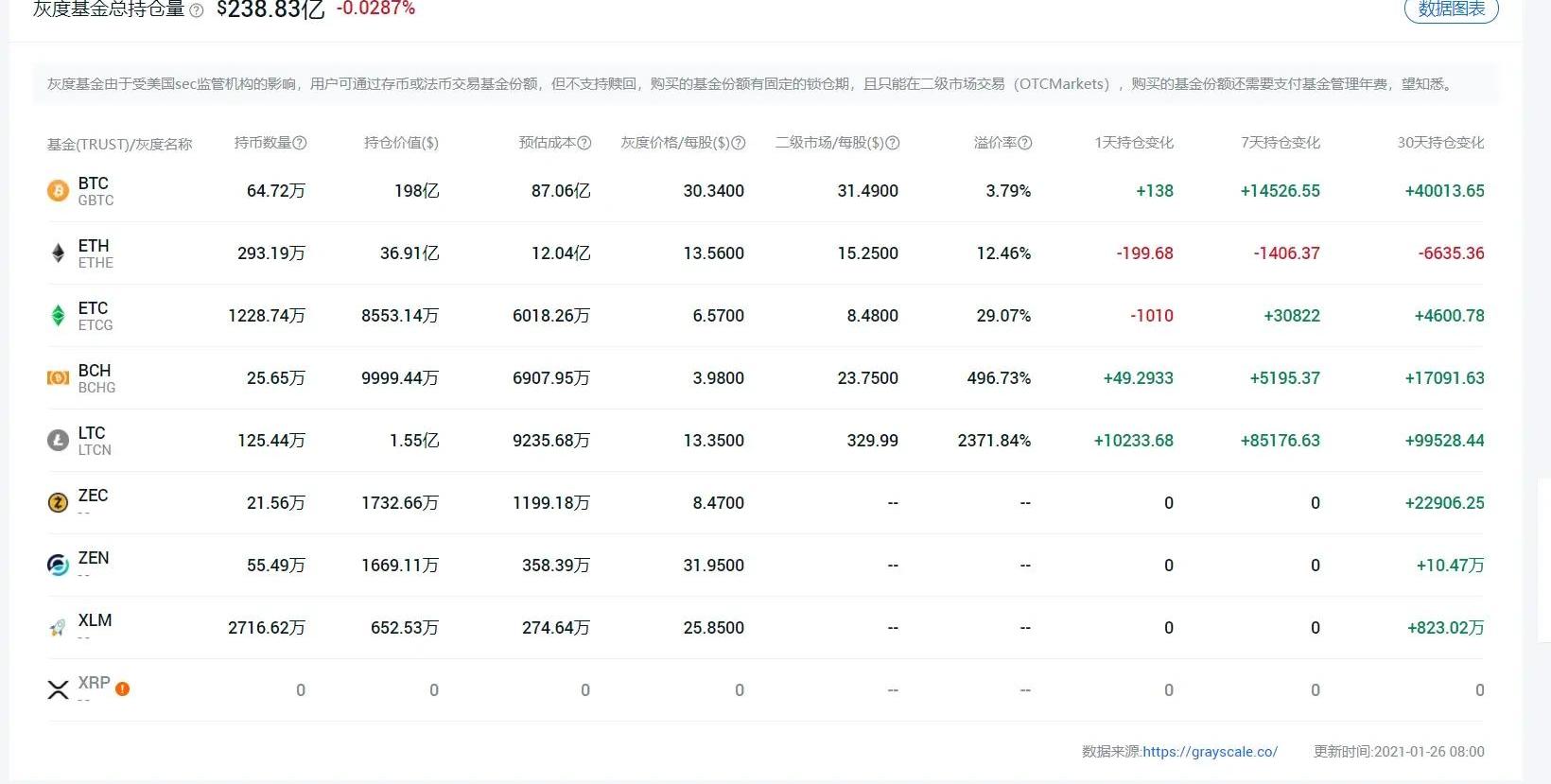Click the Stellar XLM rocket icon
The image size is (1551, 784).
pos(58,628)
